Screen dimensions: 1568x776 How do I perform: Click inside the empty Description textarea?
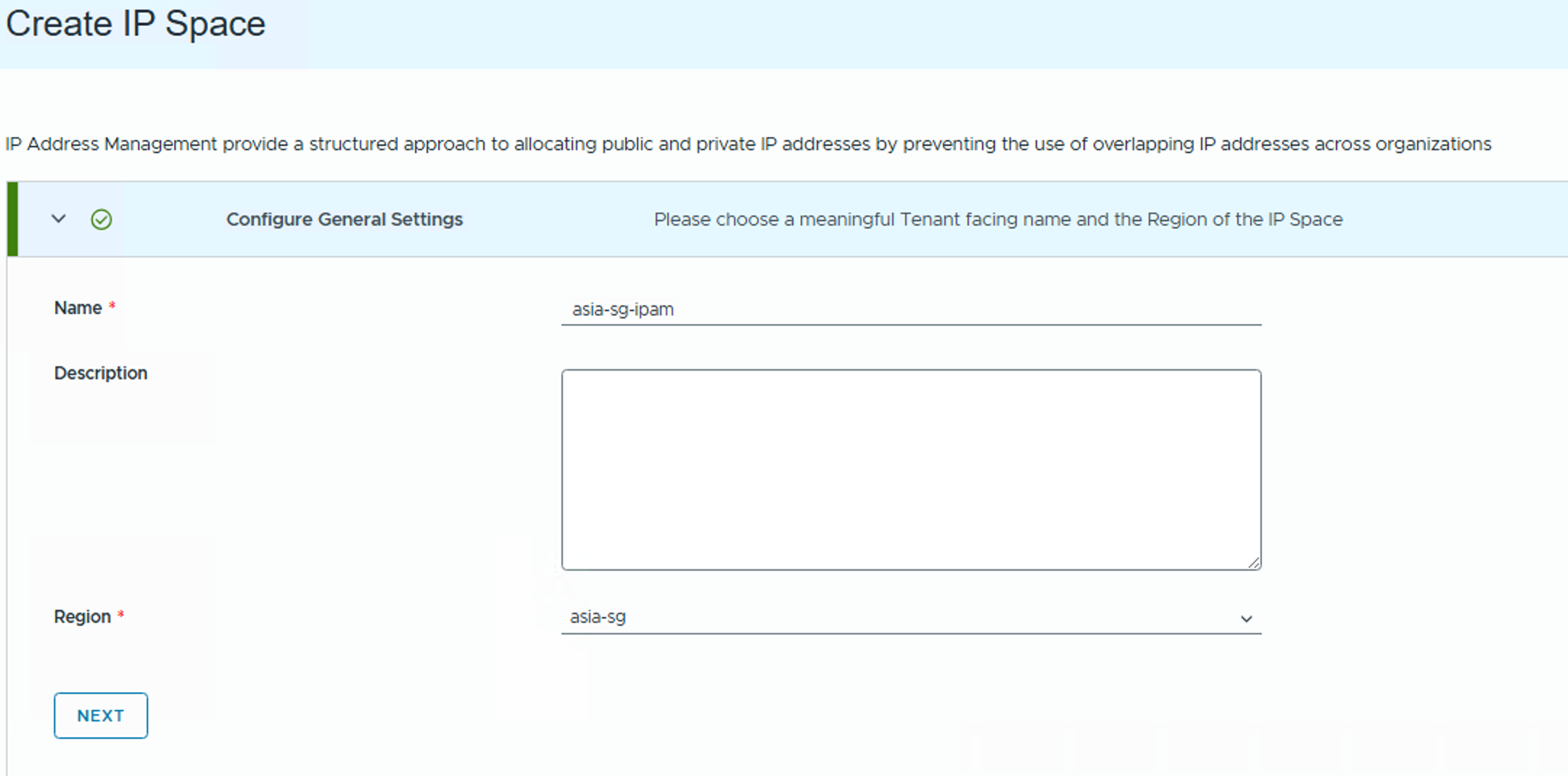point(910,469)
